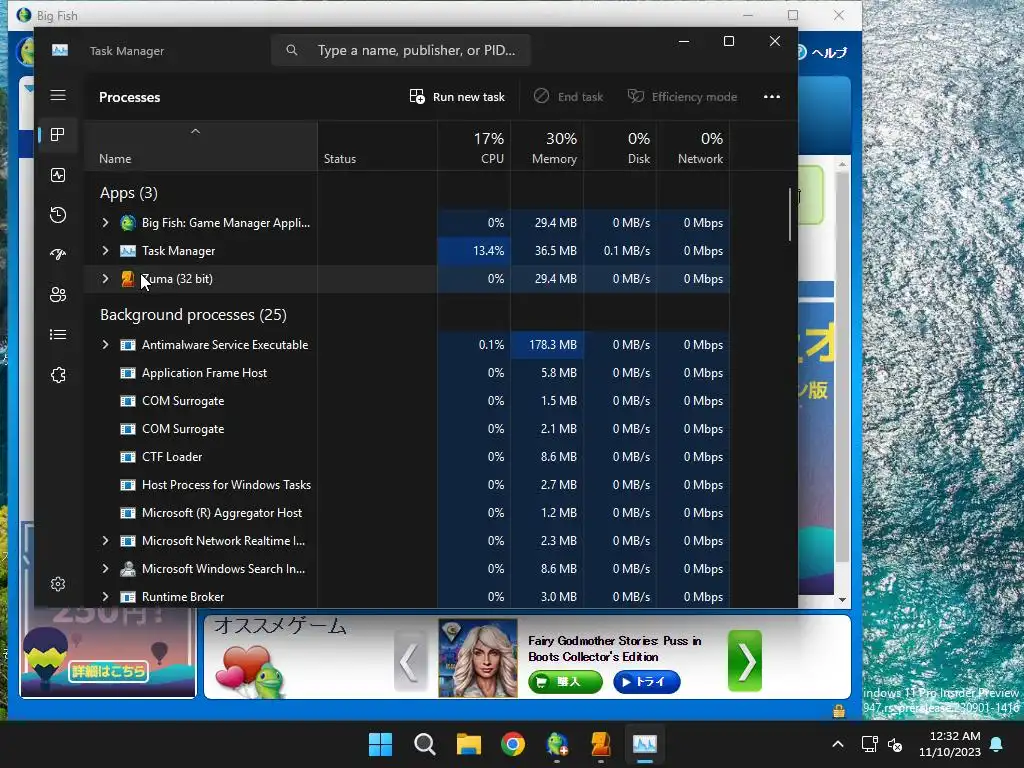Sort processes by Disk column header
This screenshot has width=1024, height=768.
pos(620,147)
